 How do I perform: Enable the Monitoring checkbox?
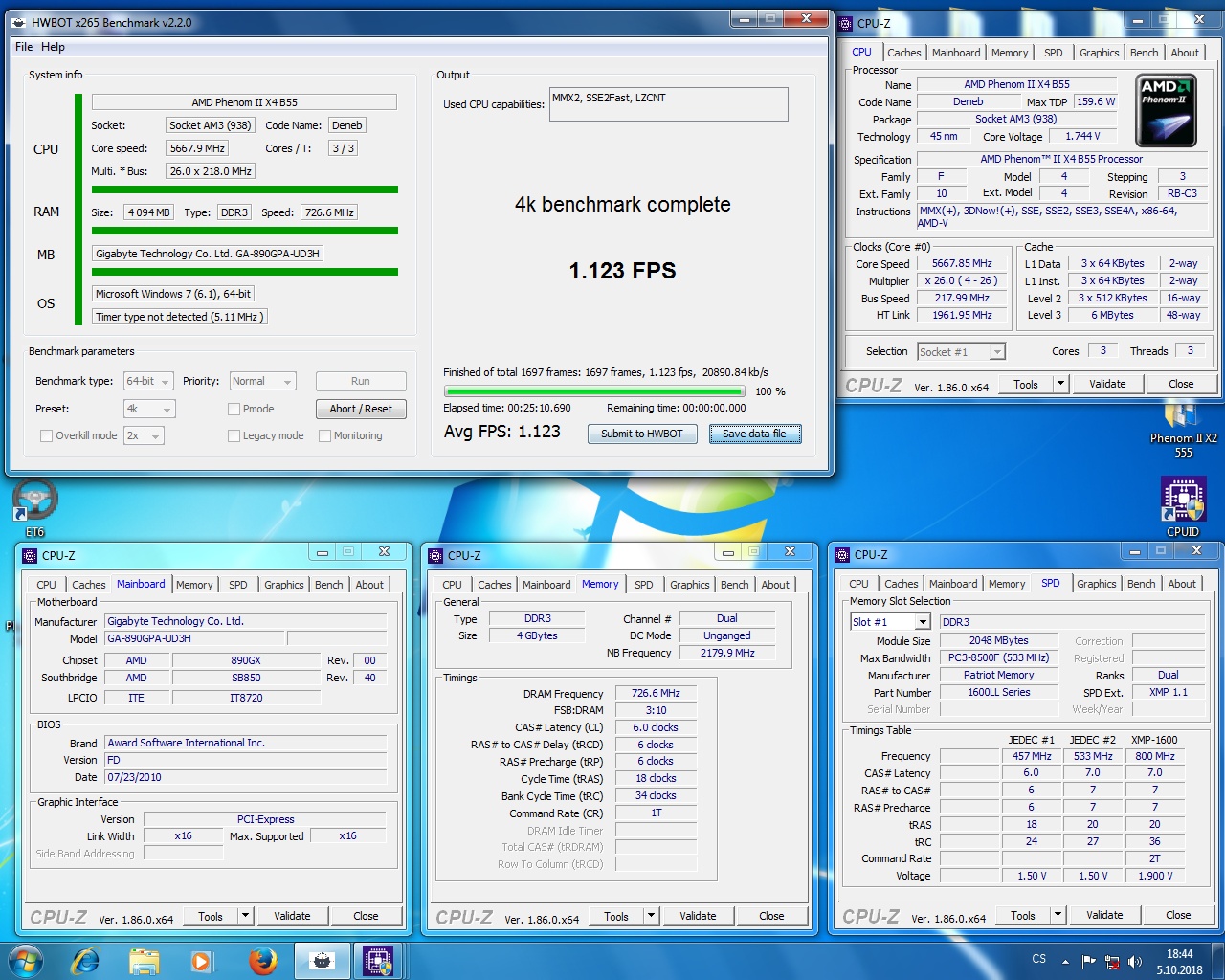click(324, 436)
